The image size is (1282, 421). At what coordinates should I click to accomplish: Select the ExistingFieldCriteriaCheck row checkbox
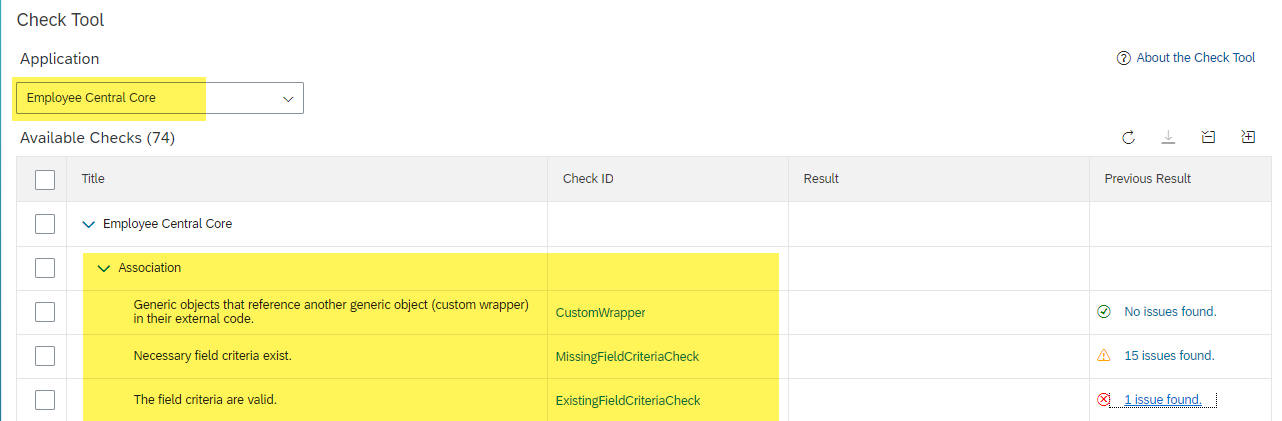45,400
